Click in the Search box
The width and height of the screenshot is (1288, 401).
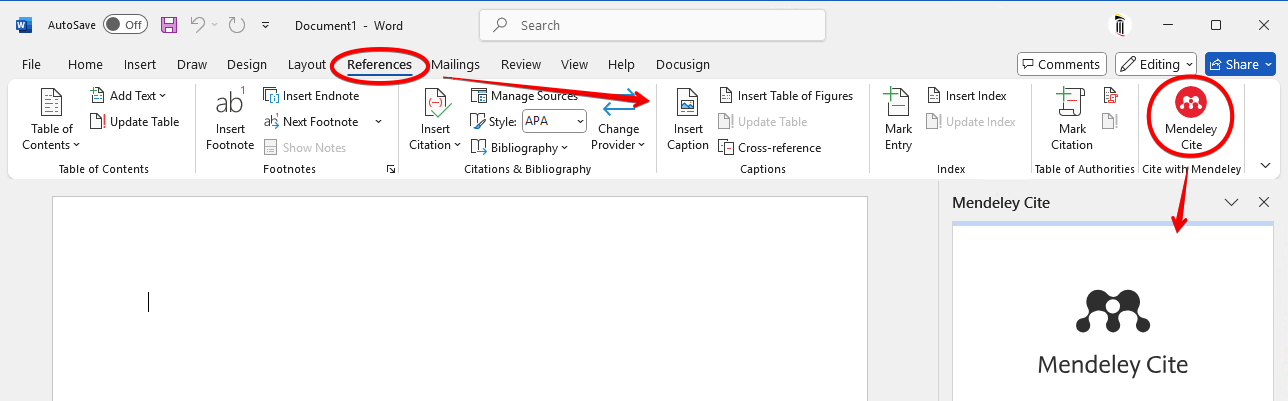(x=652, y=25)
